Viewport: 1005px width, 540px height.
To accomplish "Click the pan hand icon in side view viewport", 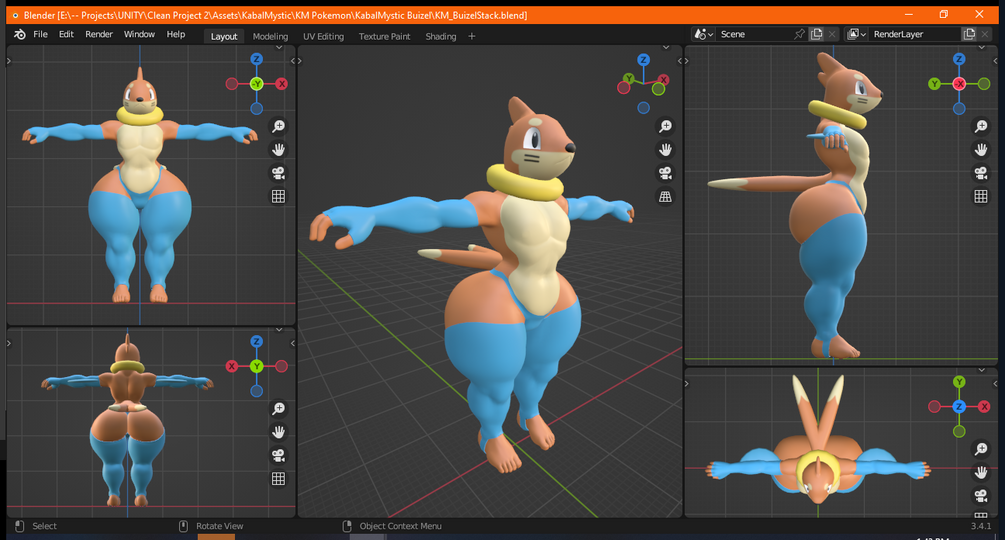I will tap(981, 150).
